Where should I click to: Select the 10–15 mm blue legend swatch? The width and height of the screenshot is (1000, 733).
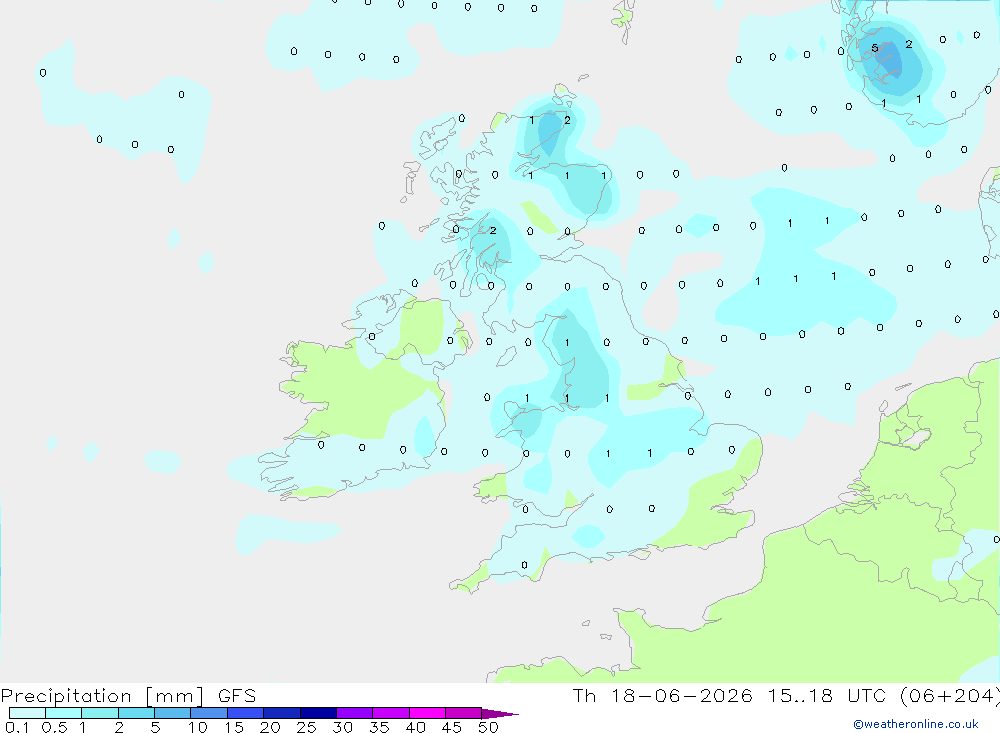[209, 713]
